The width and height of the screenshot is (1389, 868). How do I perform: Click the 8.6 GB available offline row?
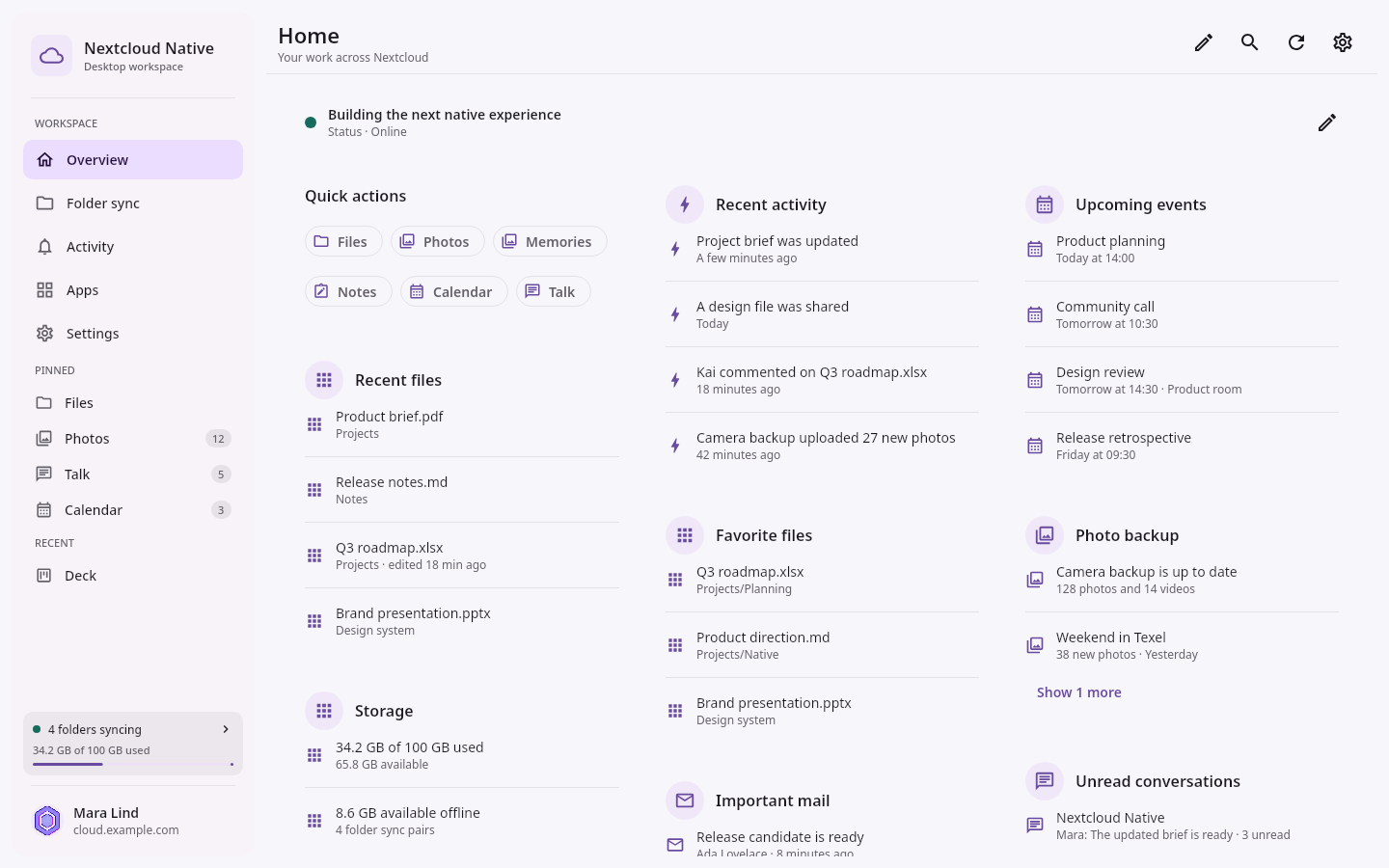(462, 821)
